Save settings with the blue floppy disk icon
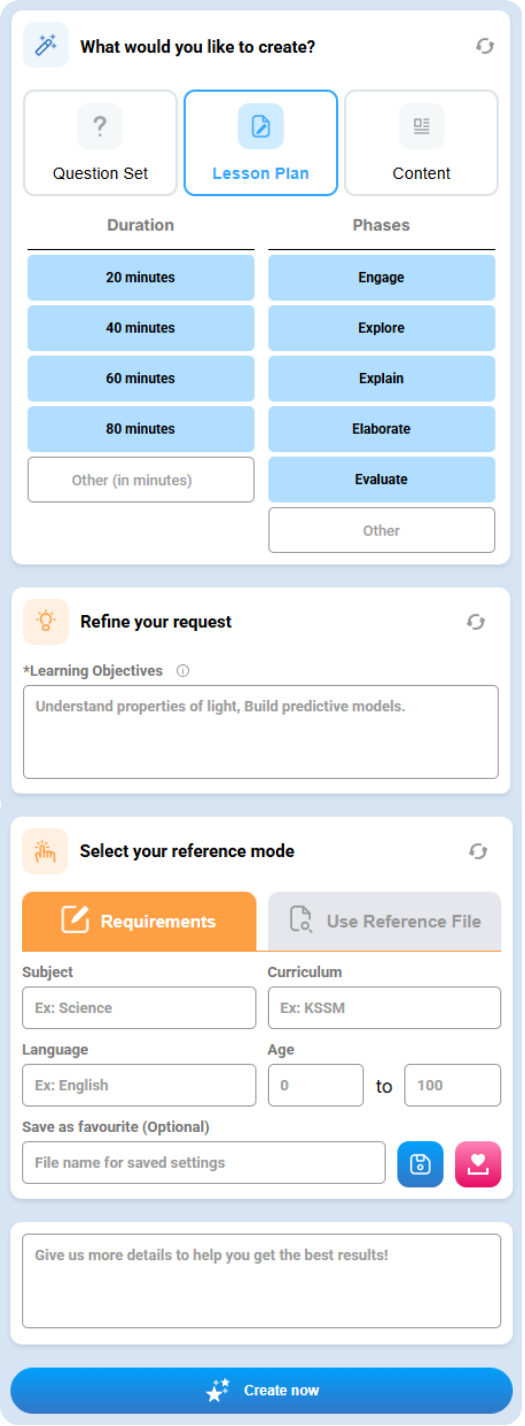 [420, 1164]
